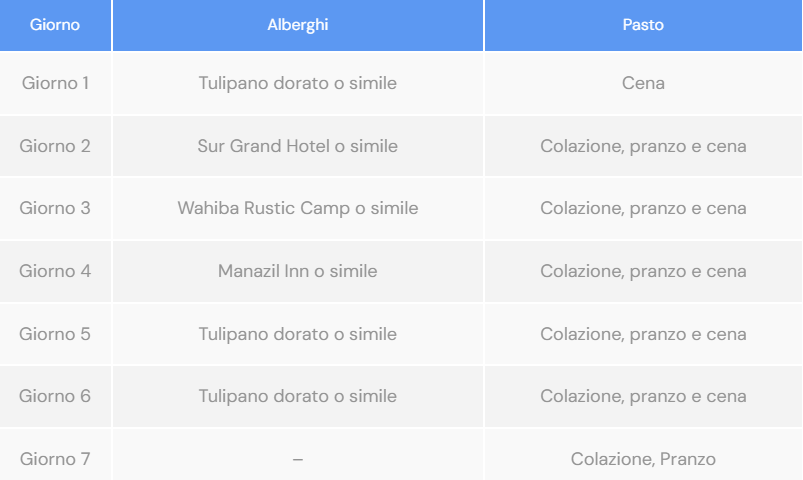Viewport: 803px width, 480px height.
Task: Select the Giorno 5 cell
Action: point(55,334)
